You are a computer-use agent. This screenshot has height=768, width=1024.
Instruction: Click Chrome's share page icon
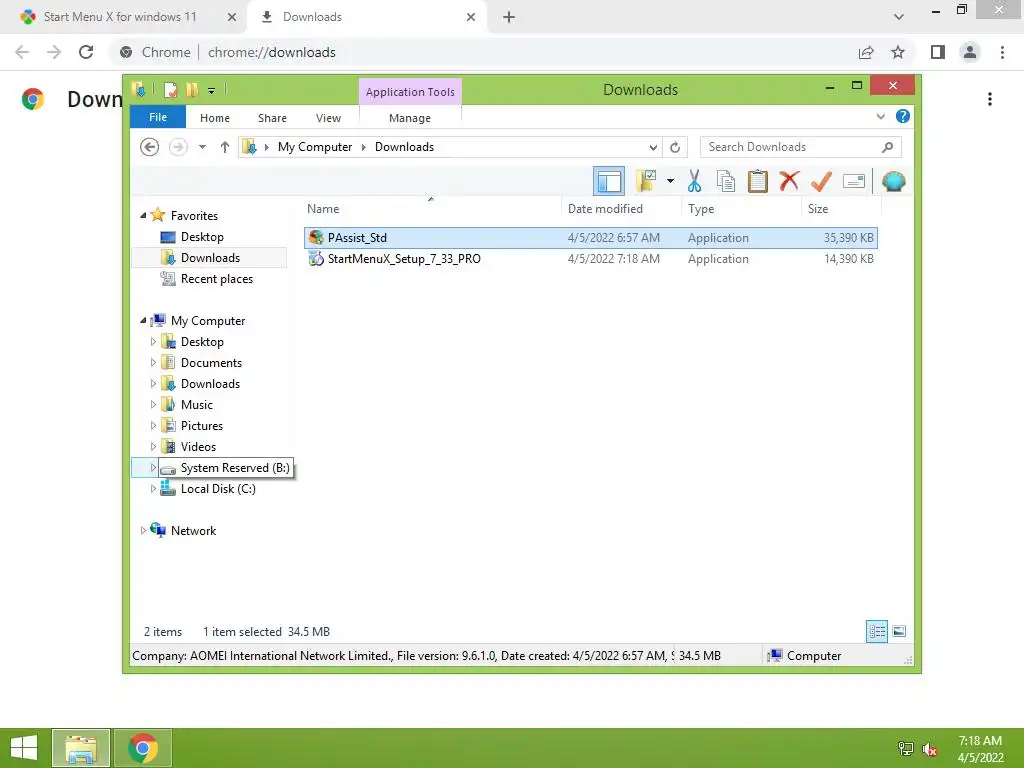click(866, 52)
